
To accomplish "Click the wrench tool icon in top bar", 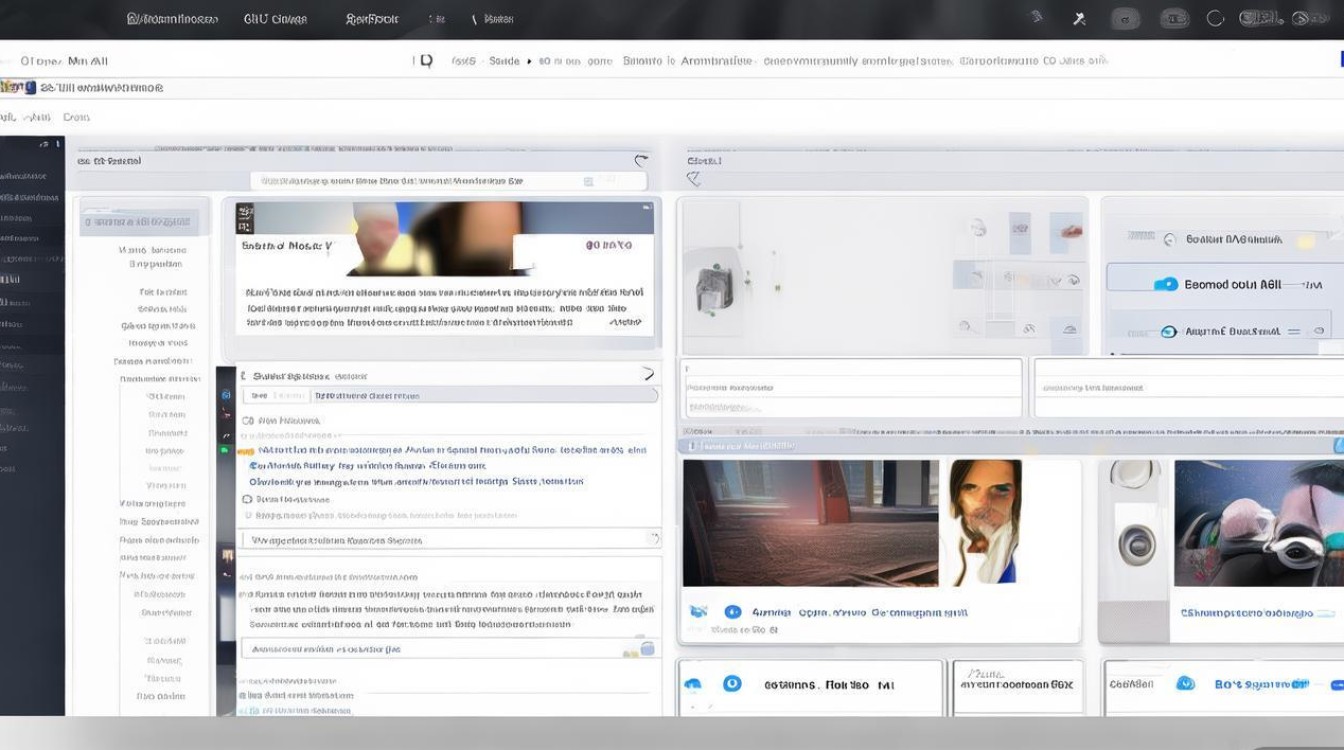I will [x=1079, y=19].
